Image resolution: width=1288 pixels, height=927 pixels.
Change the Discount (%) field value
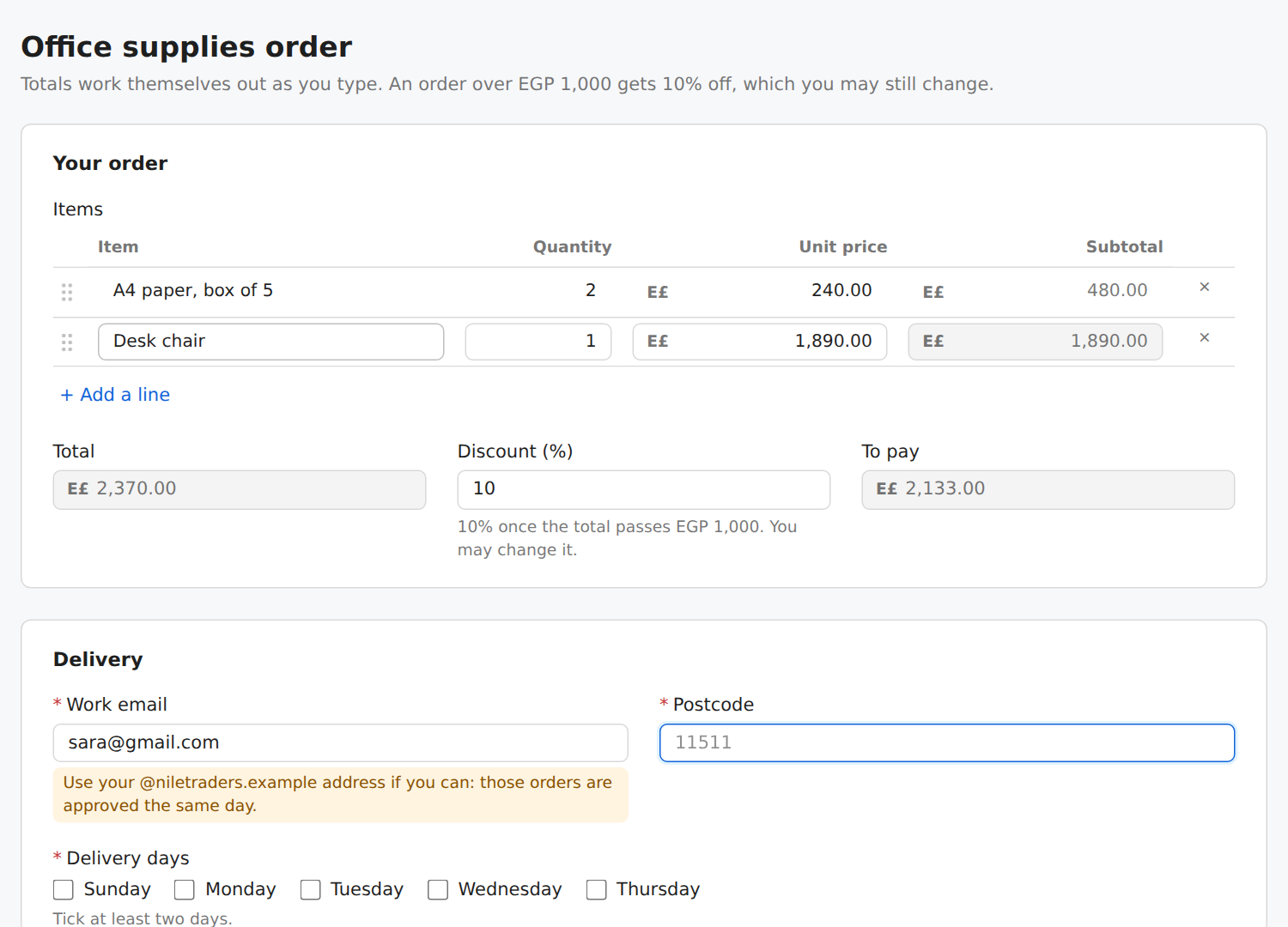[644, 489]
